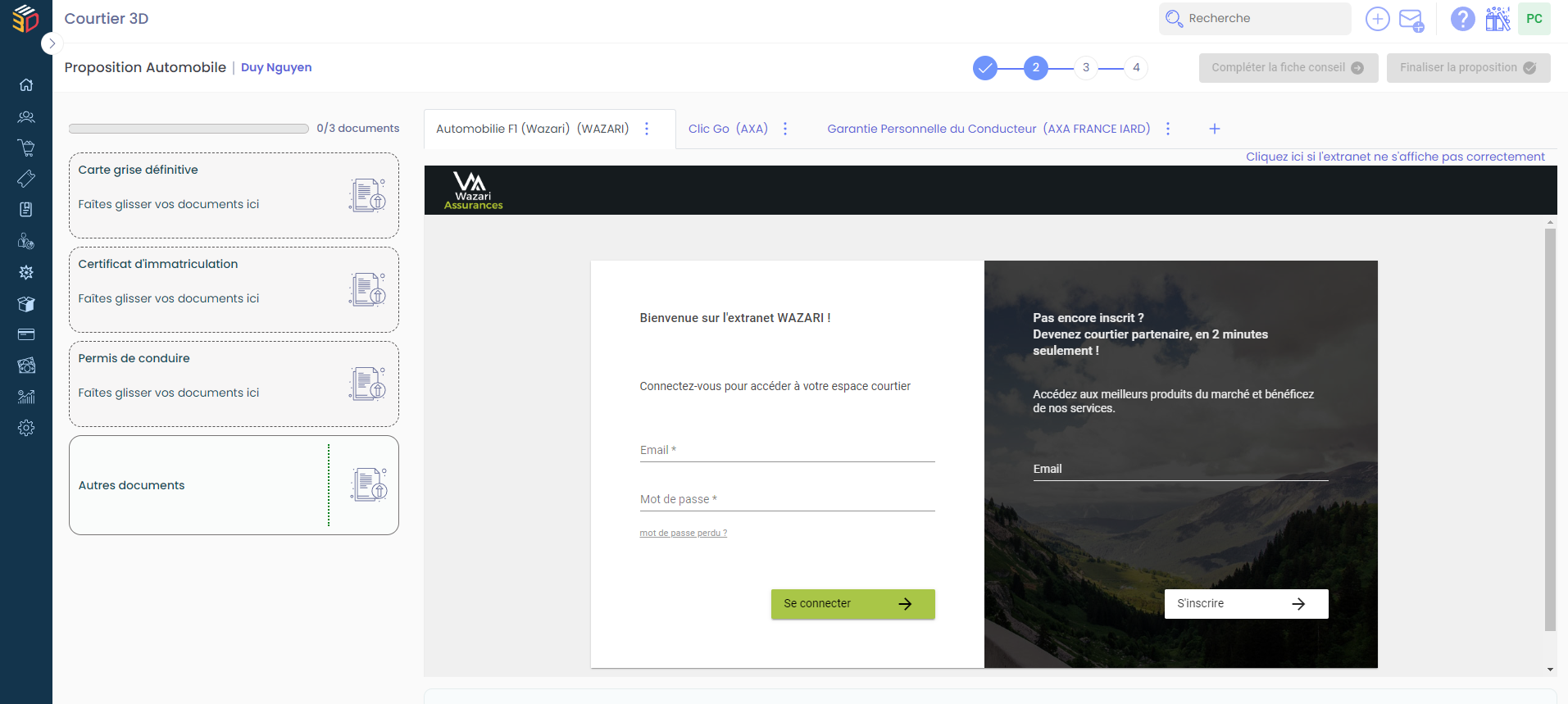Click scrollbar up arrow in extranet

[x=1550, y=222]
